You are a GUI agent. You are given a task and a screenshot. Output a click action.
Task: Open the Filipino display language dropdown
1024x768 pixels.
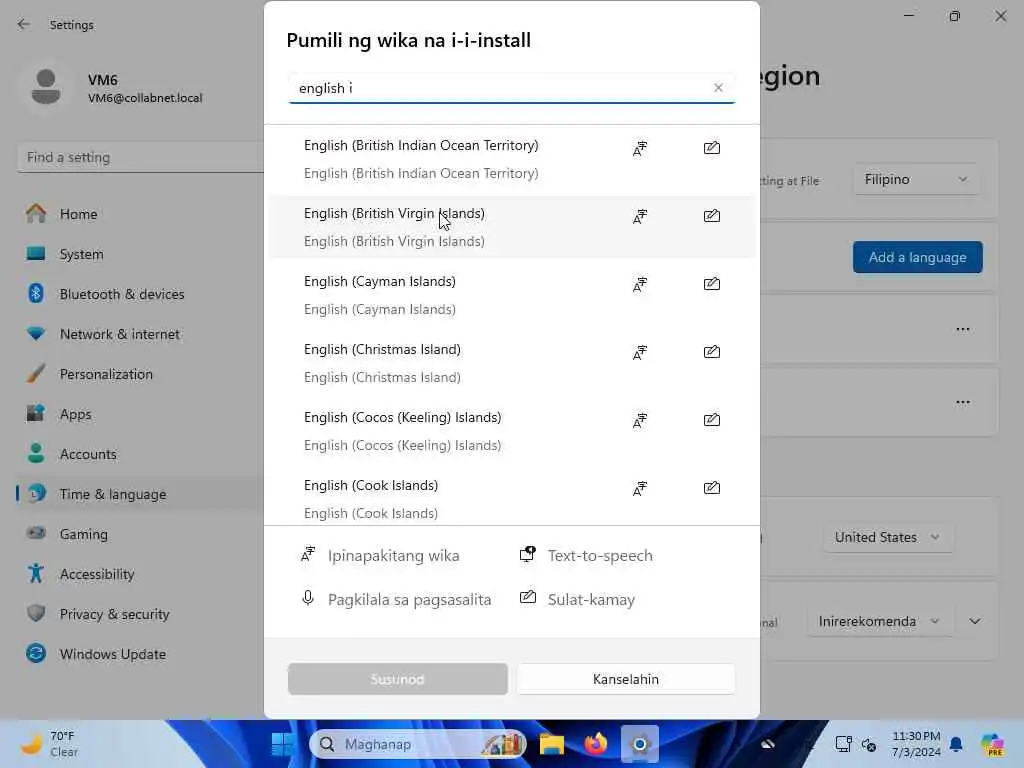pyautogui.click(x=916, y=179)
